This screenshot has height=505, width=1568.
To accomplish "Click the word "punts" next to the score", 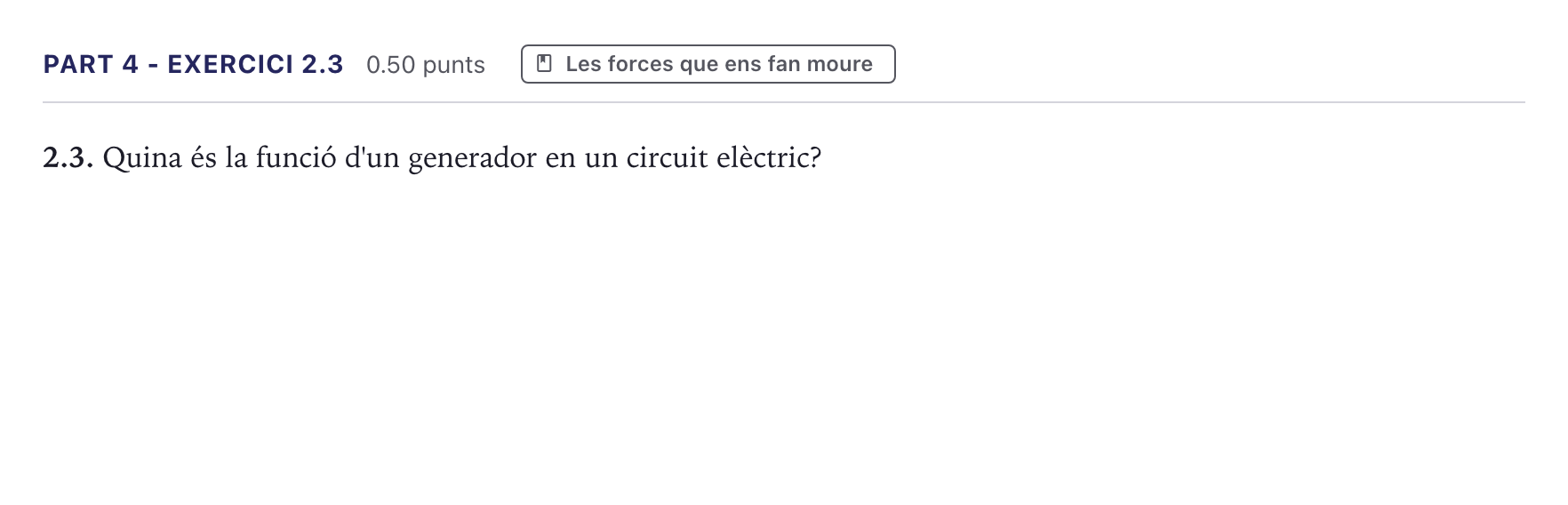I will (x=453, y=65).
